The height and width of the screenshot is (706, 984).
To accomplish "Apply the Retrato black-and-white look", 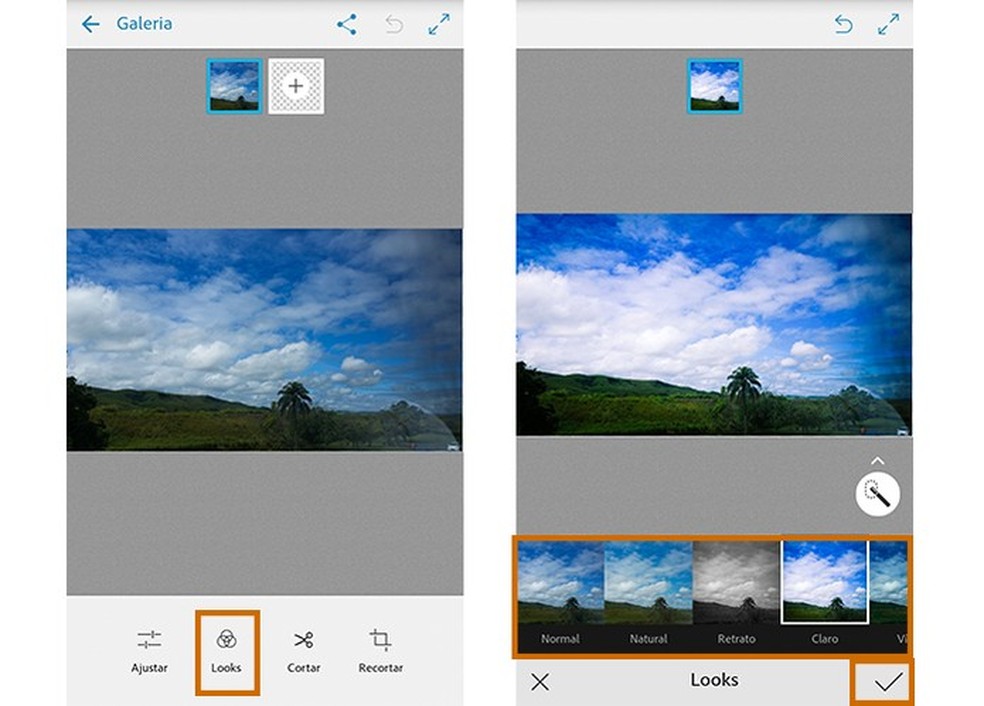I will point(736,595).
